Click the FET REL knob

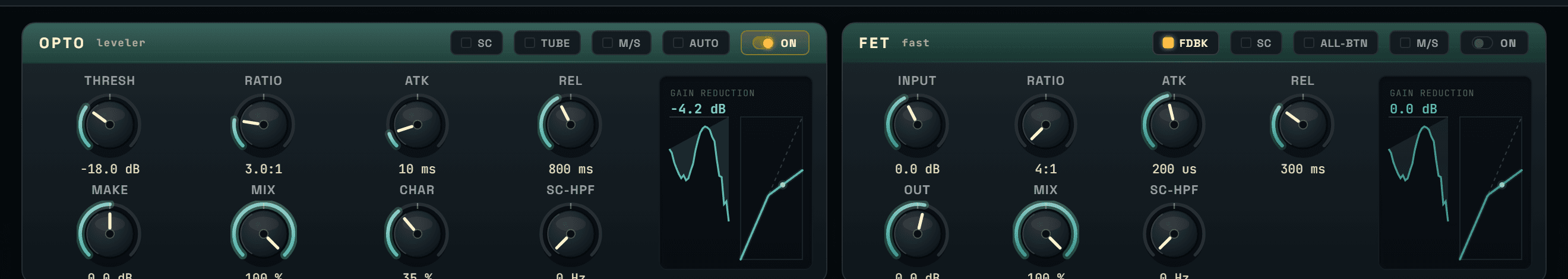tap(1302, 125)
